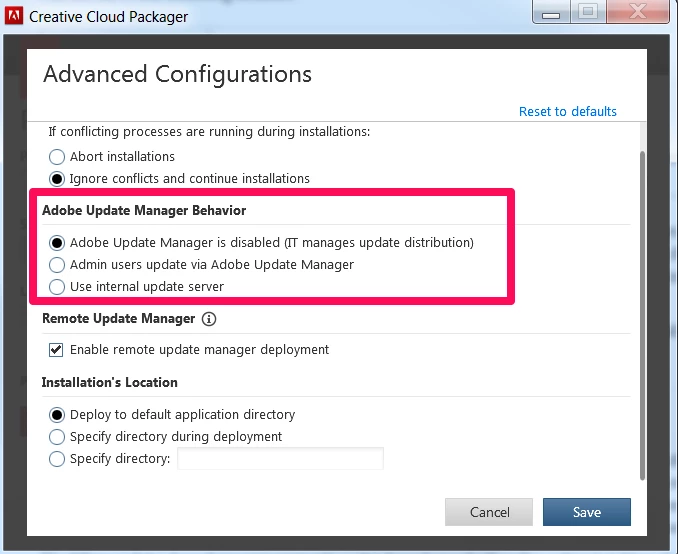Click the Advanced Configurations title
This screenshot has height=554, width=678.
(x=177, y=74)
